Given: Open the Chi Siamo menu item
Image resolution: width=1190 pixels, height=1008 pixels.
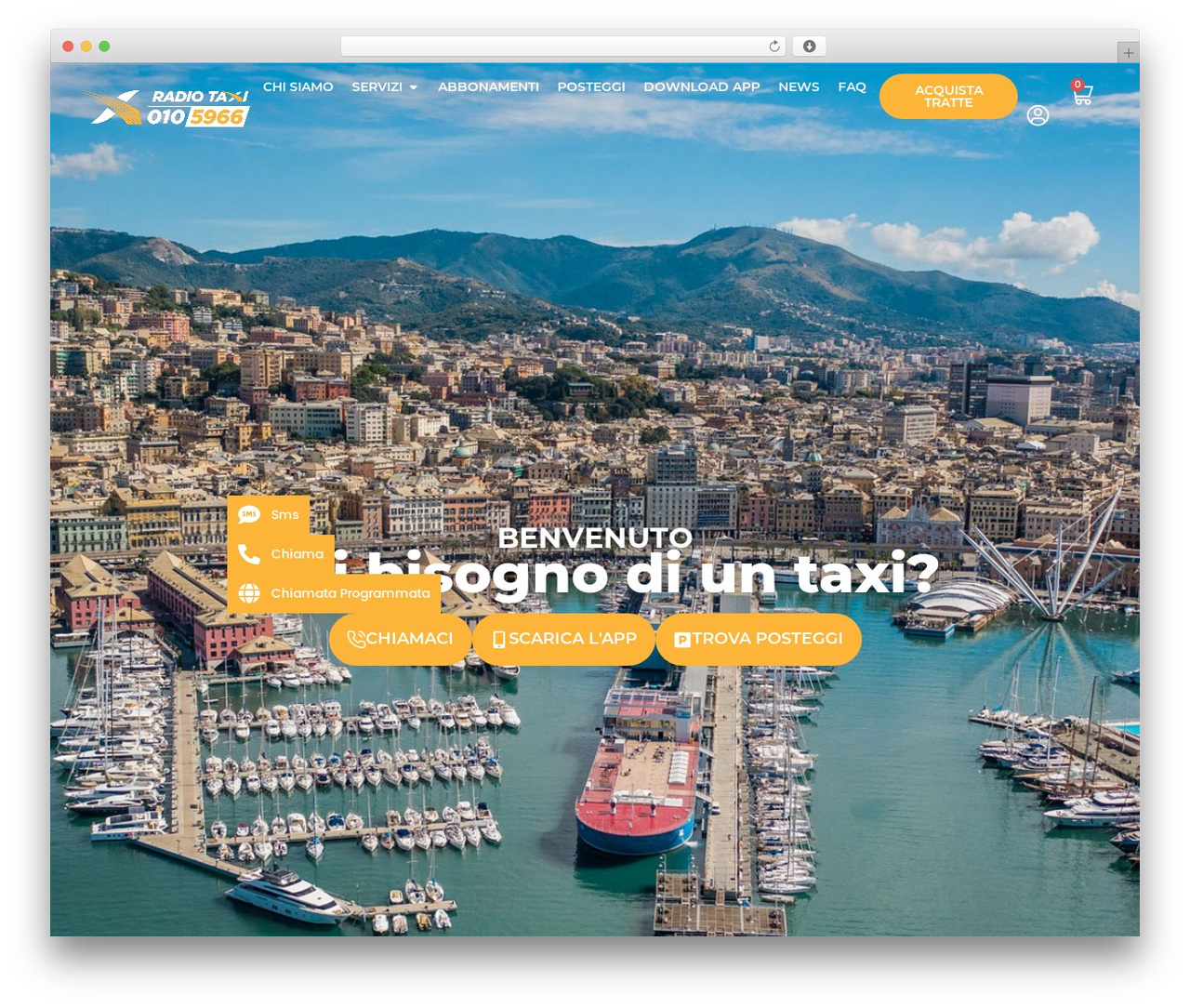Looking at the screenshot, I should tap(297, 86).
